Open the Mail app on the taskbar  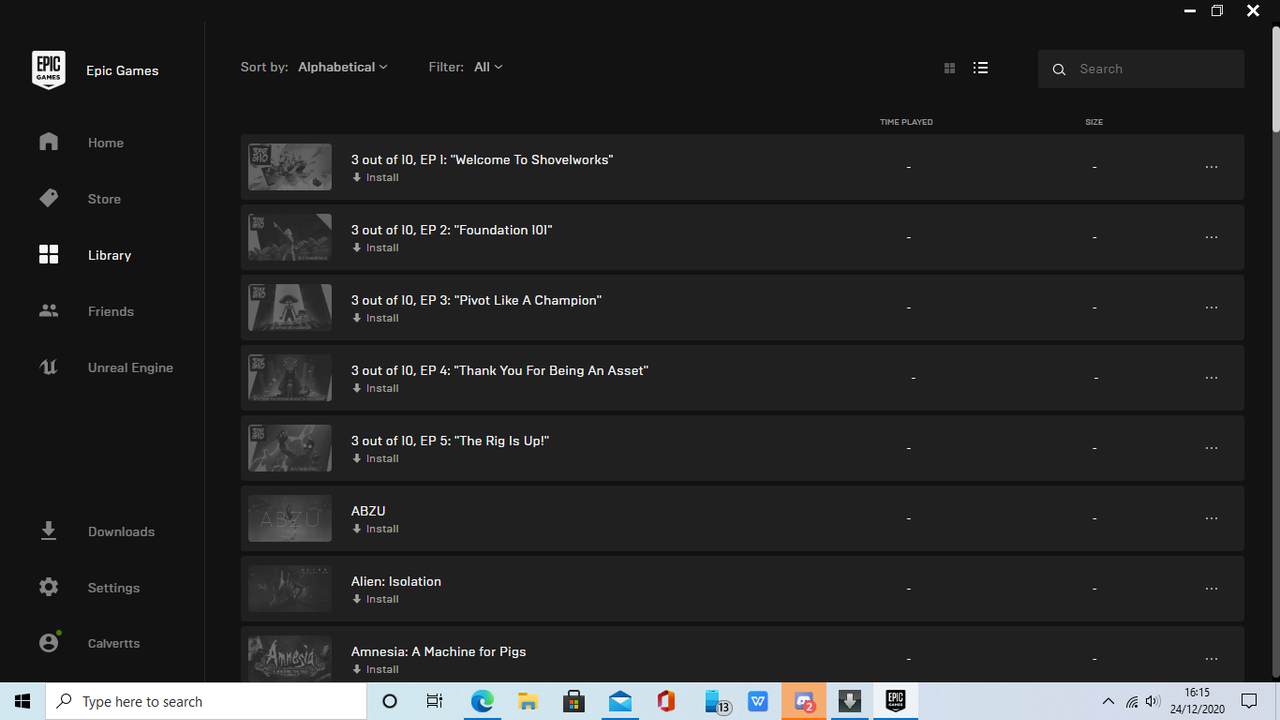click(x=620, y=701)
